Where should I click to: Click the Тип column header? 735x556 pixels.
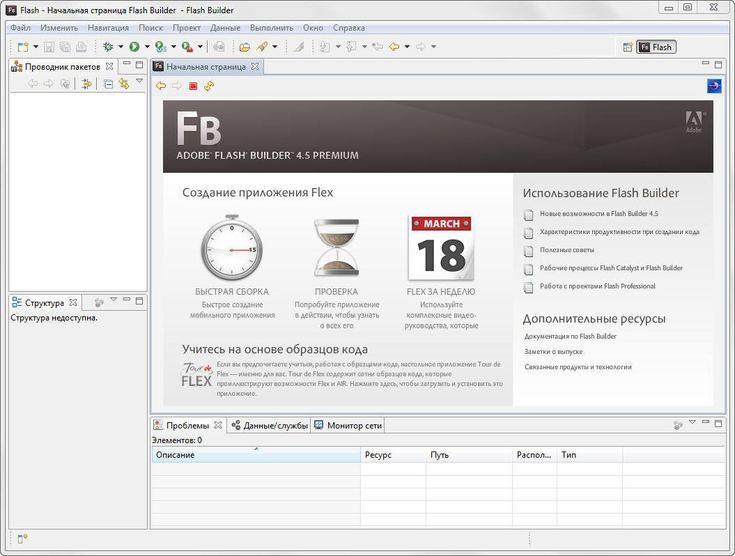590,455
